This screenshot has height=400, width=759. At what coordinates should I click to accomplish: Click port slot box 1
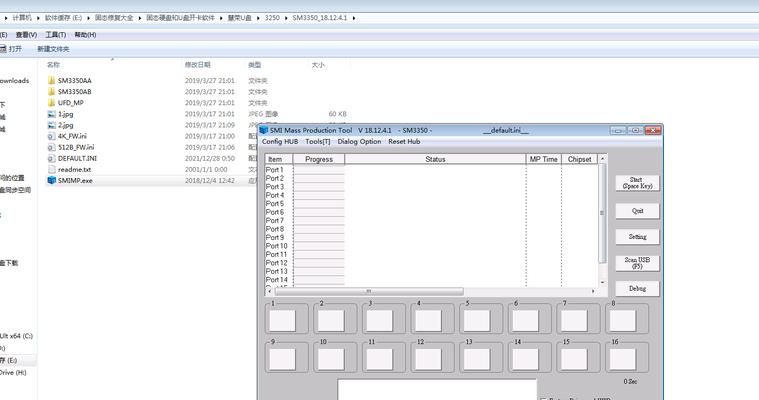283,321
